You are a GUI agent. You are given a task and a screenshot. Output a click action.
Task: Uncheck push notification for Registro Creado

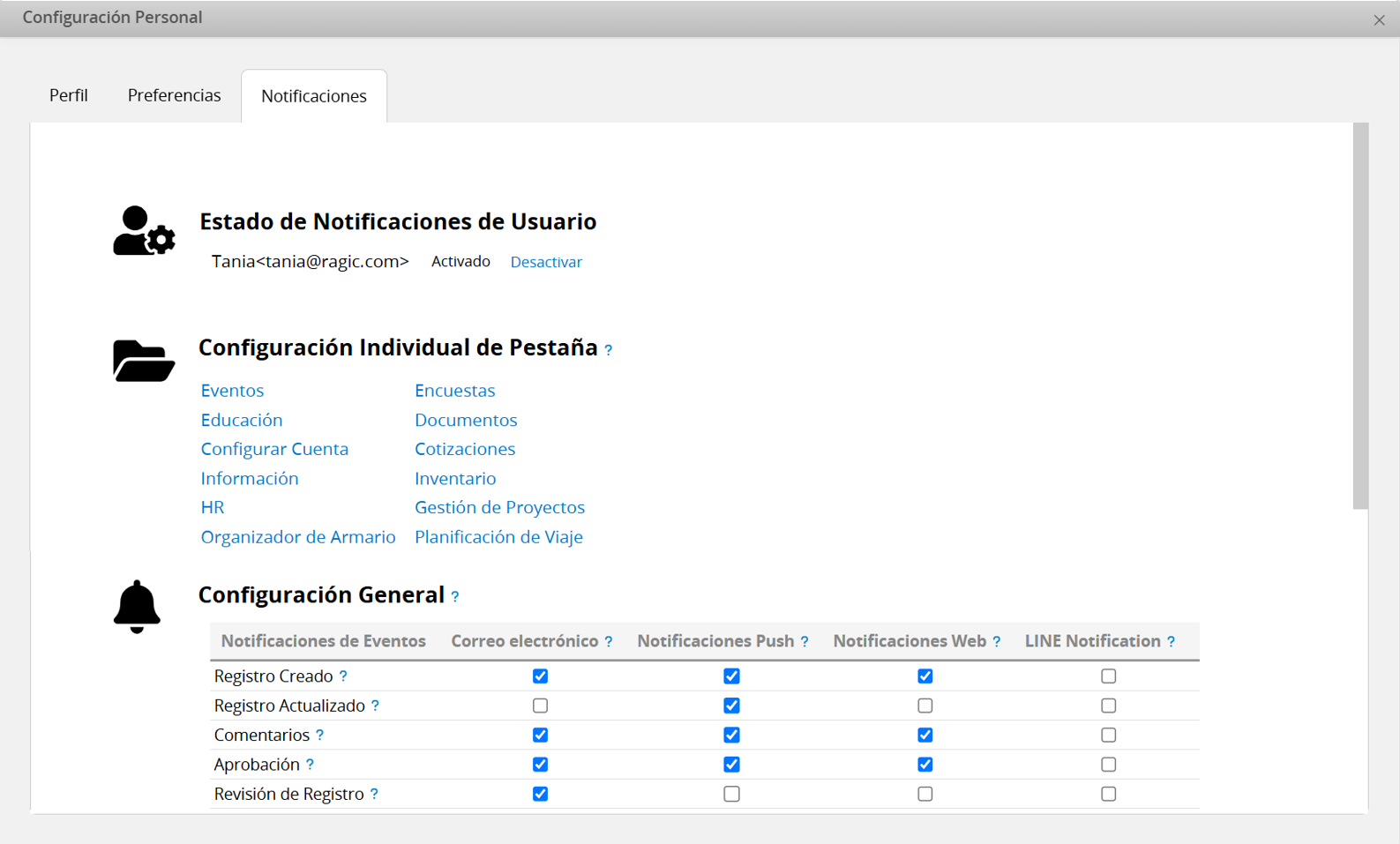pos(731,676)
